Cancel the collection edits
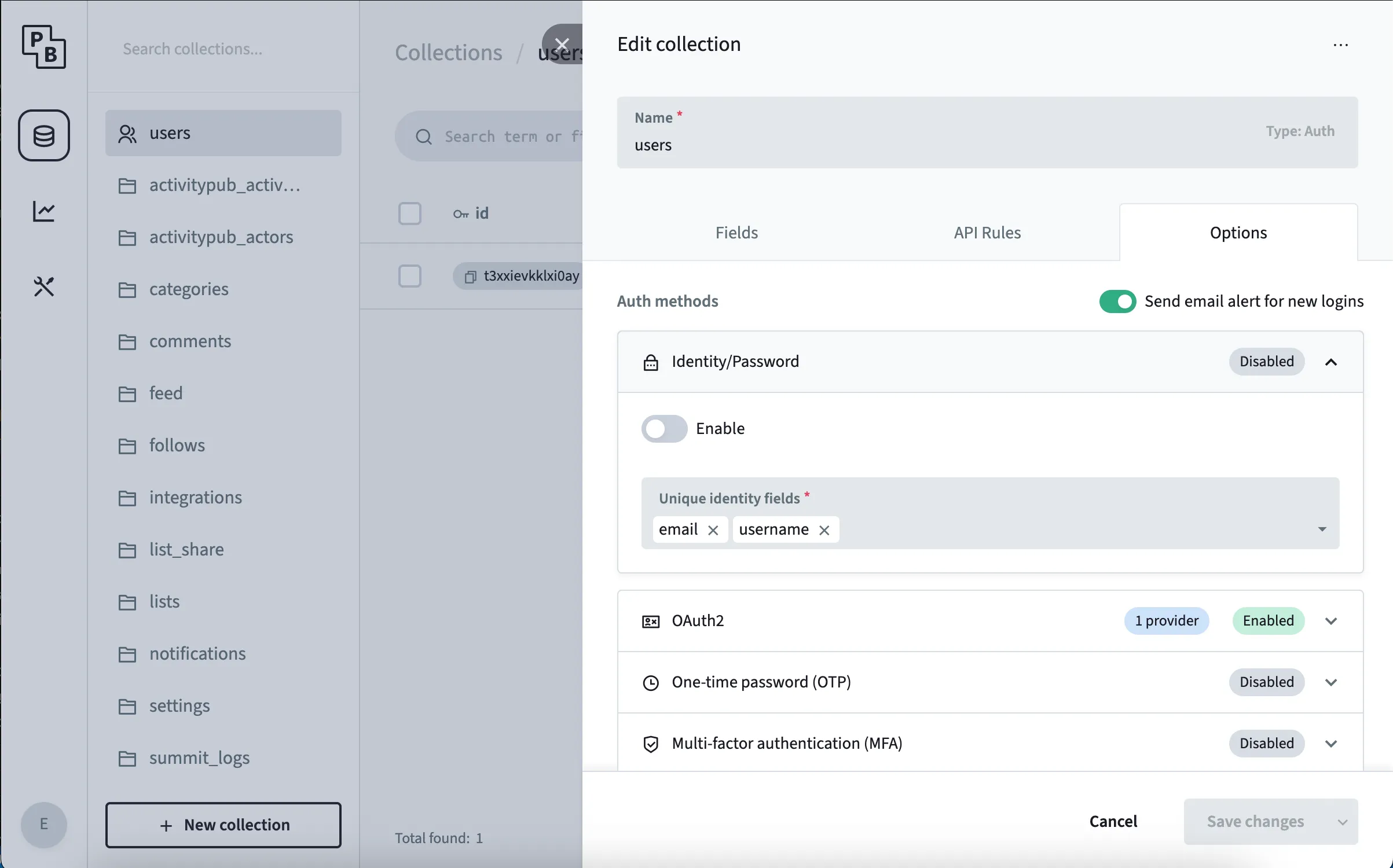Viewport: 1393px width, 868px height. (x=1113, y=821)
